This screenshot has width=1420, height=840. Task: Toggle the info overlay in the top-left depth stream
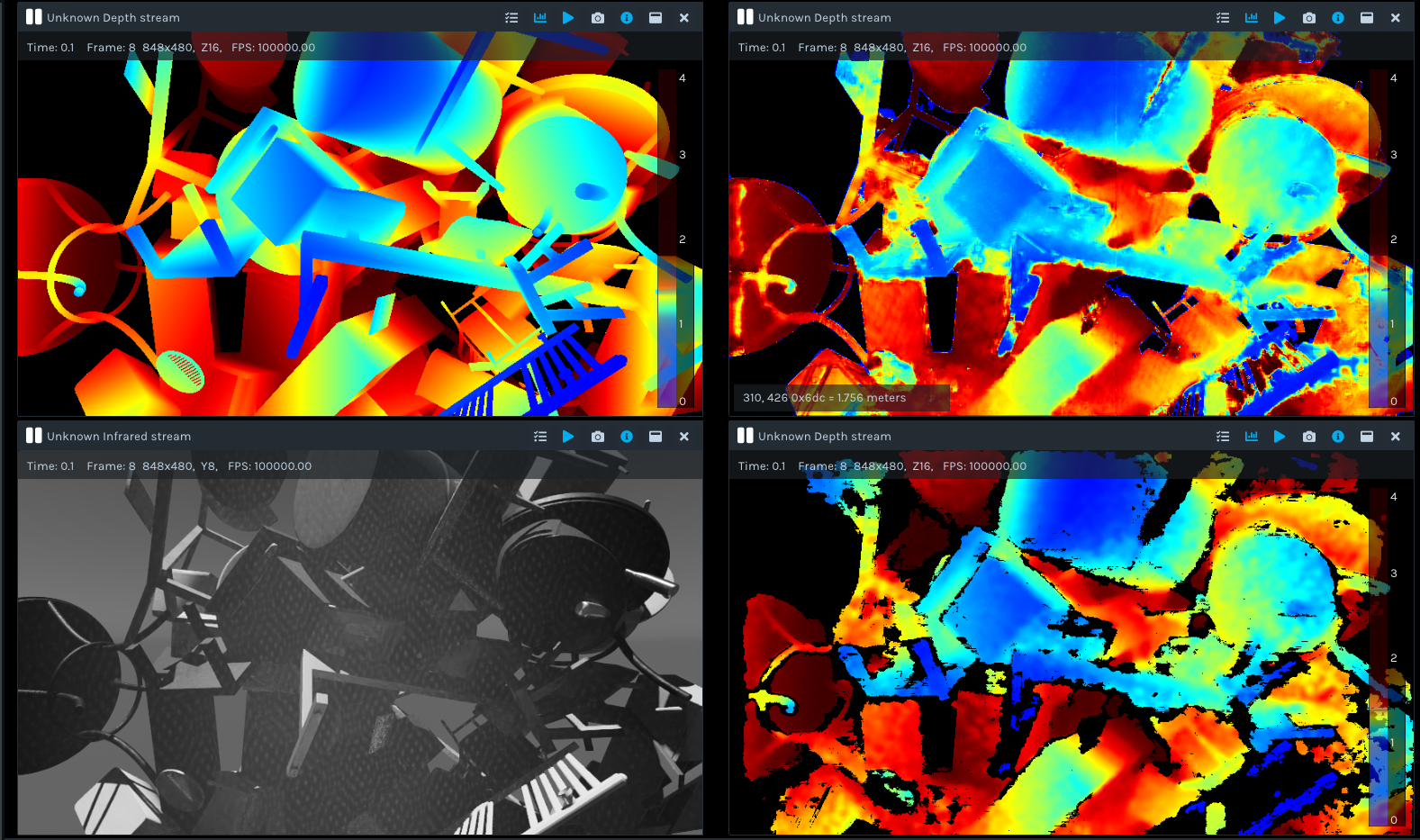pyautogui.click(x=627, y=18)
